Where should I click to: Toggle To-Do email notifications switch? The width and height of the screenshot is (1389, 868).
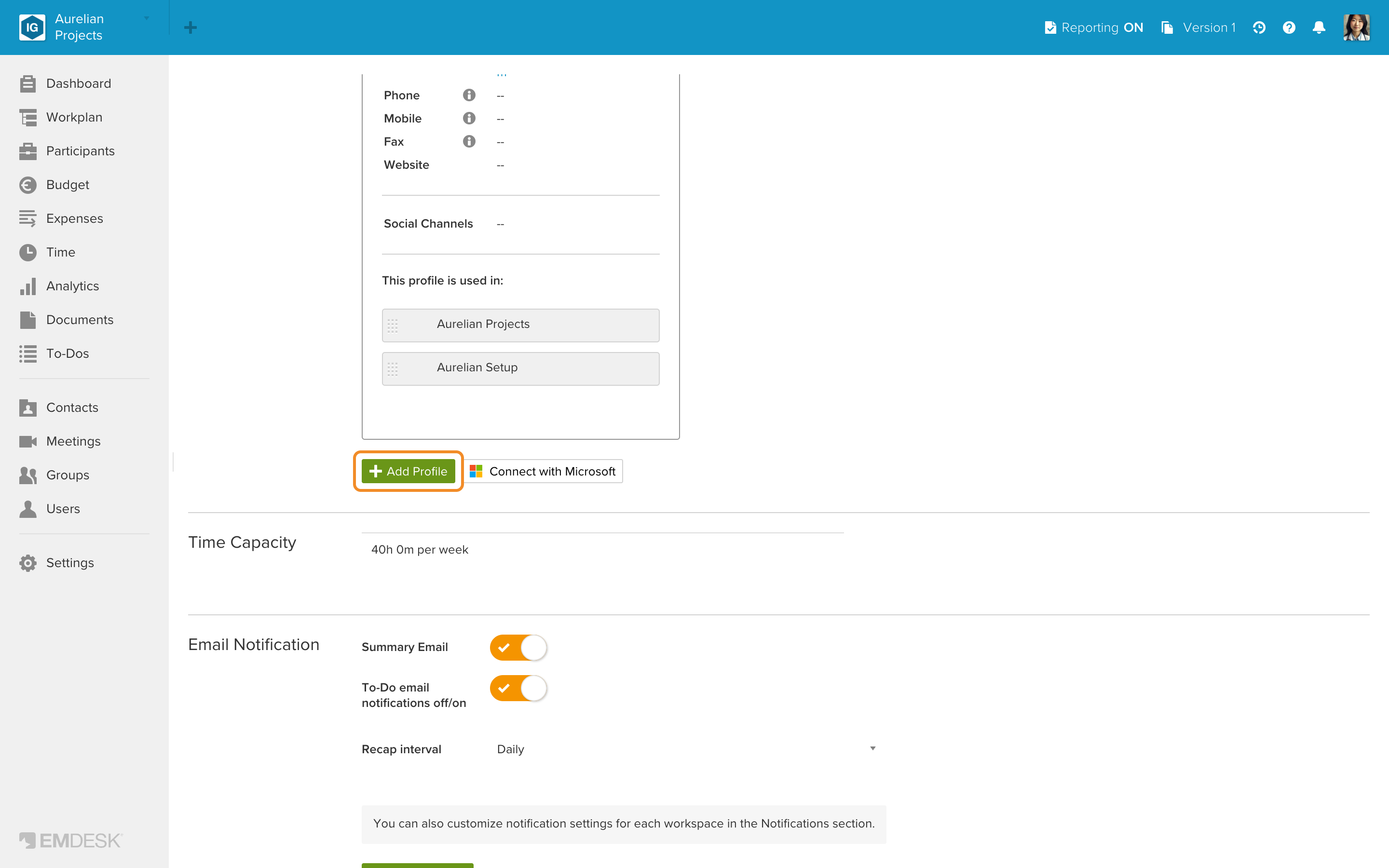coord(517,688)
